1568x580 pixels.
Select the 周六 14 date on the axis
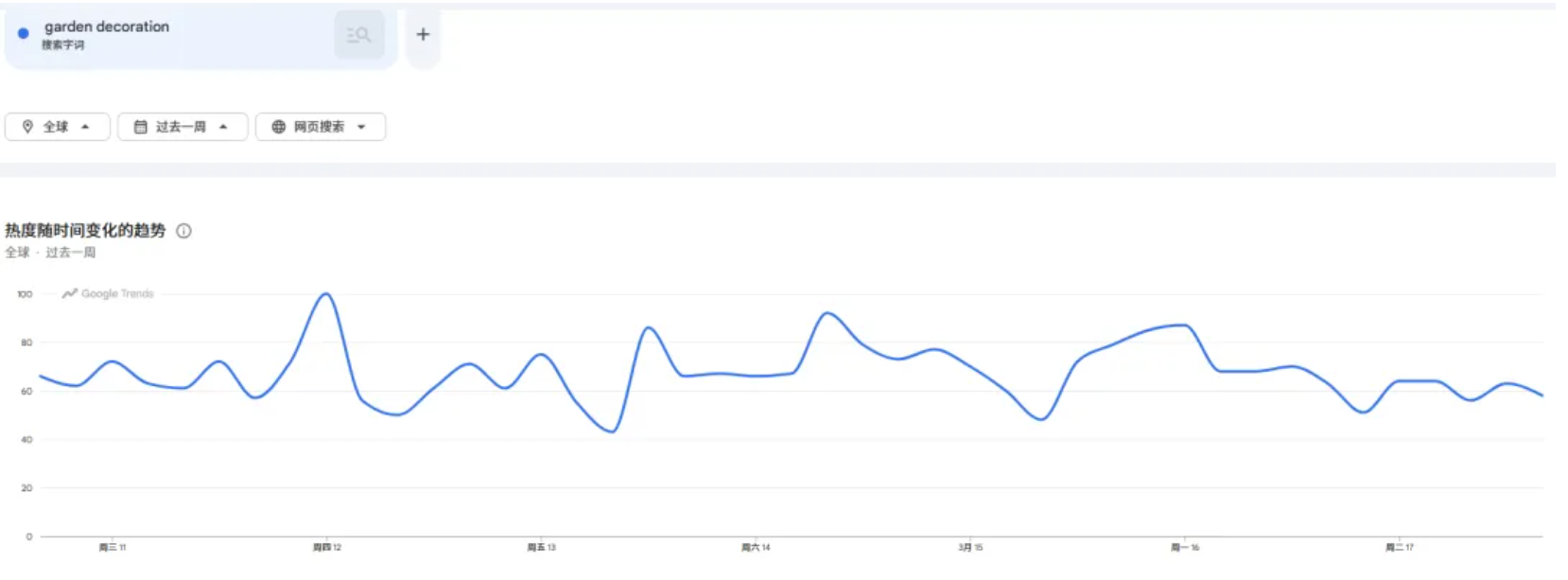click(756, 548)
